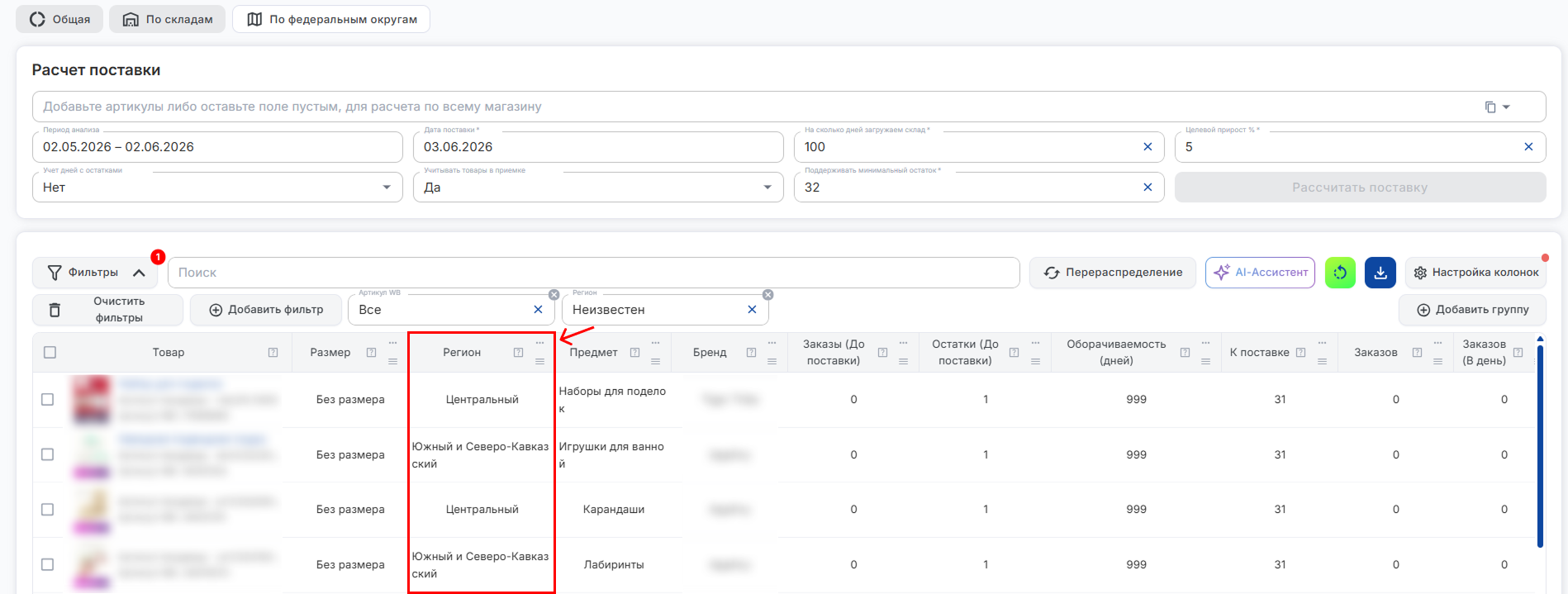Image resolution: width=1568 pixels, height=594 pixels.
Task: Open the Дата поставки date field
Action: (598, 147)
